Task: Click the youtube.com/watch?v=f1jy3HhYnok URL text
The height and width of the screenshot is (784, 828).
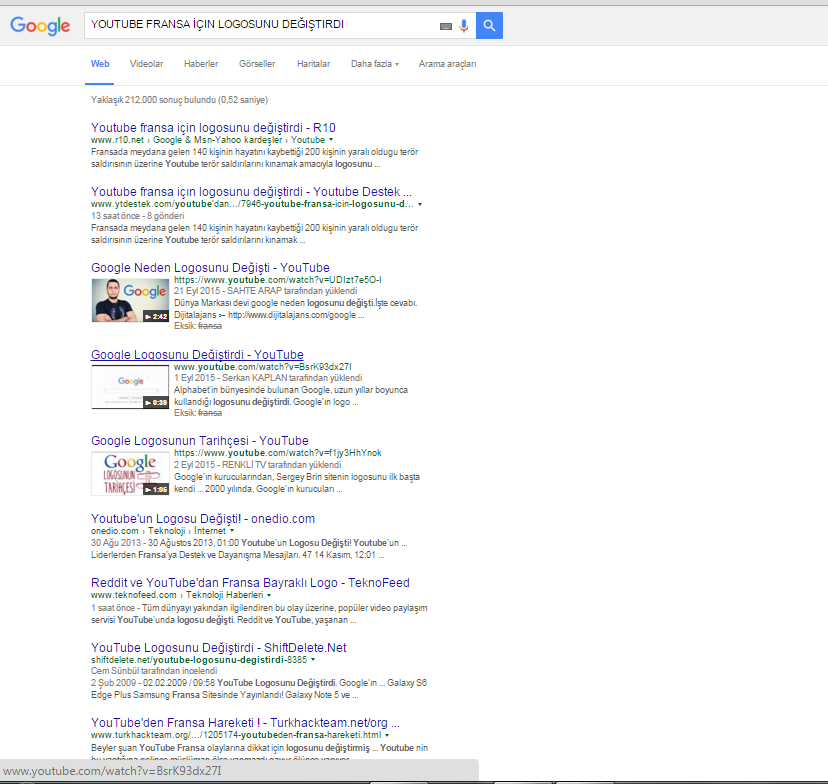Action: click(x=278, y=453)
